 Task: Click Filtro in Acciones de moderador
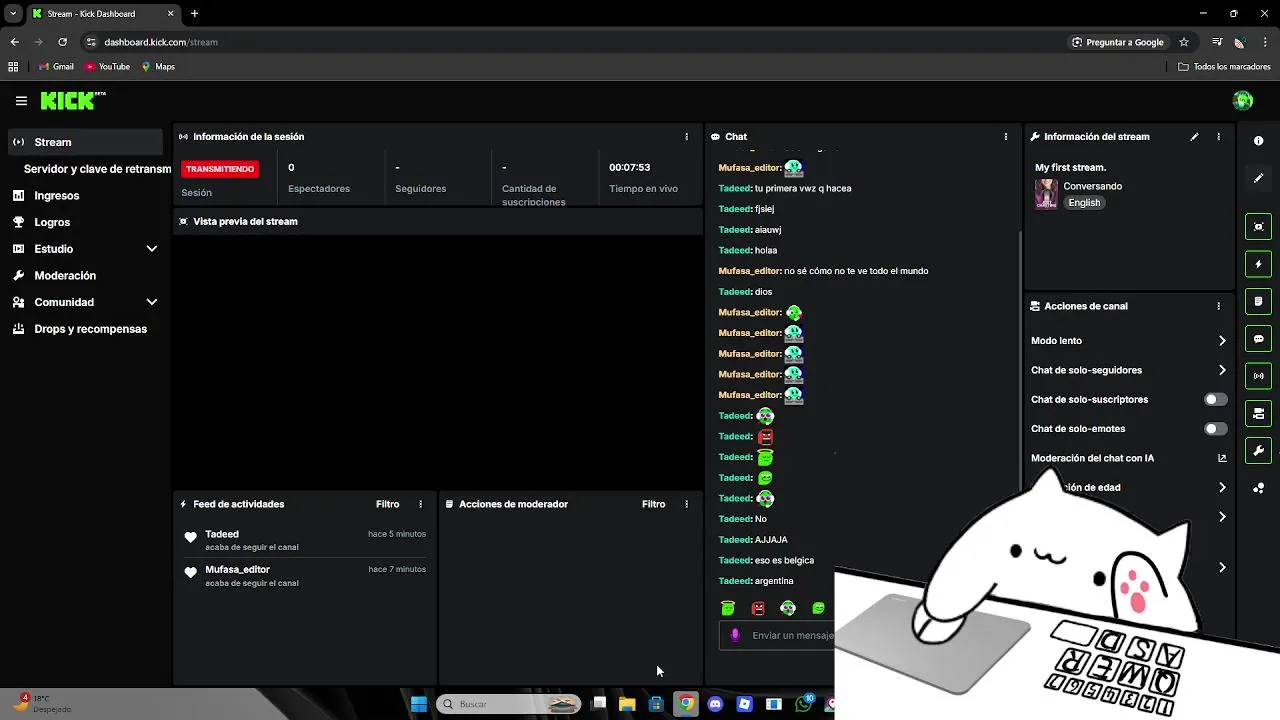tap(653, 504)
